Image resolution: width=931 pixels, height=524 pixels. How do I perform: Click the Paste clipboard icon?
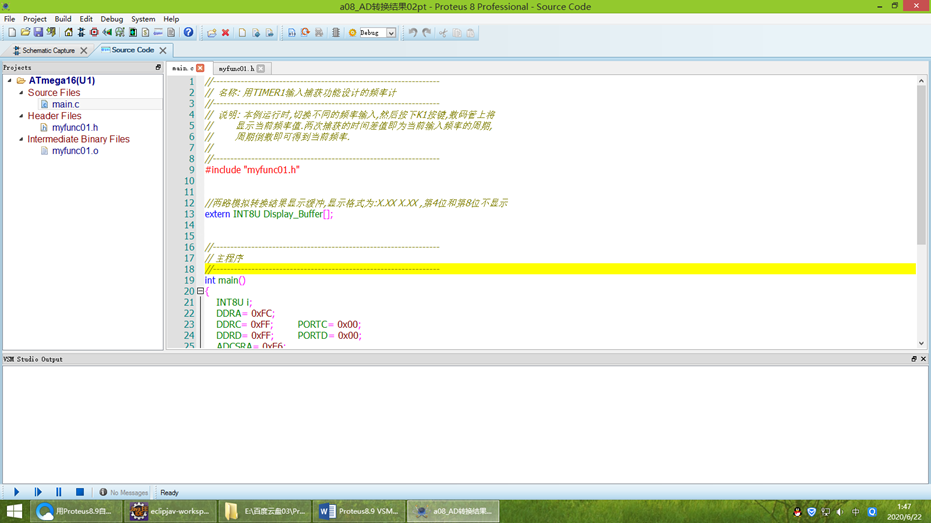470,33
